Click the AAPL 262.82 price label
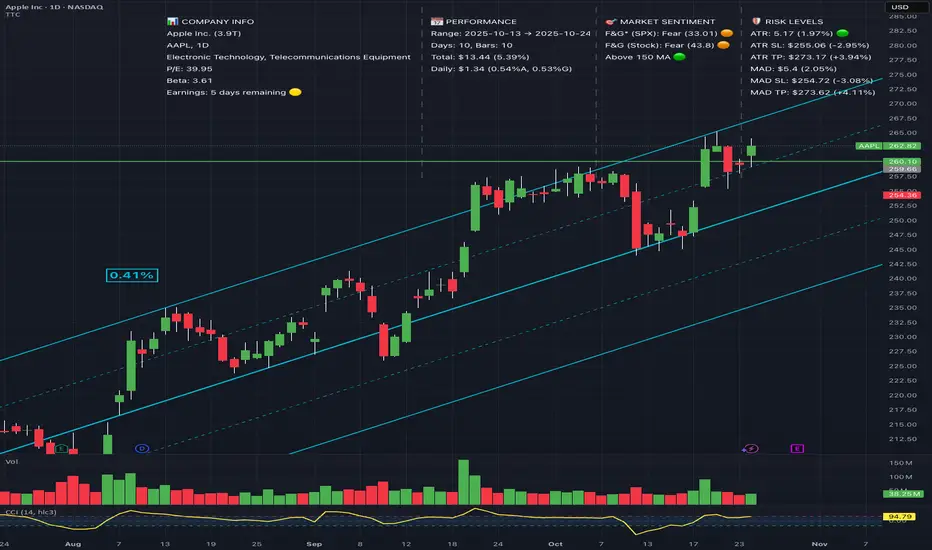This screenshot has width=932, height=550. click(x=888, y=146)
